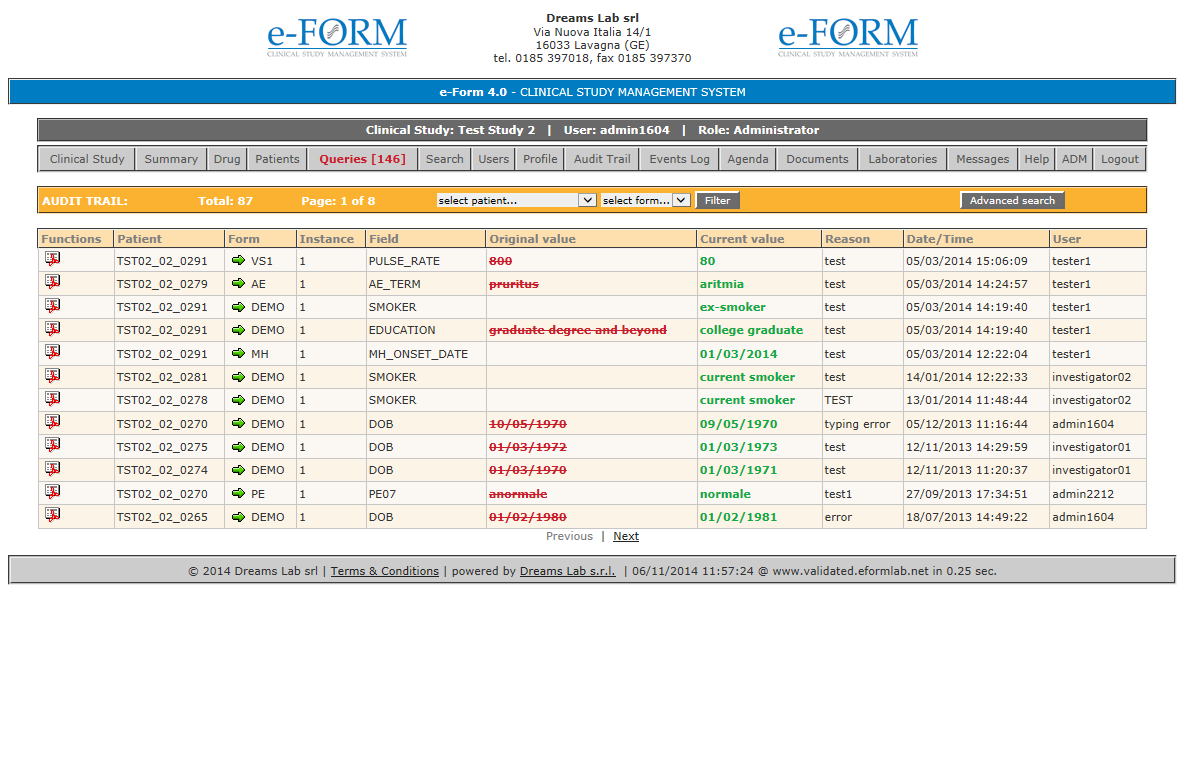Viewport: 1185px width, 775px height.
Task: Click the Logout menu item
Action: [x=1119, y=159]
